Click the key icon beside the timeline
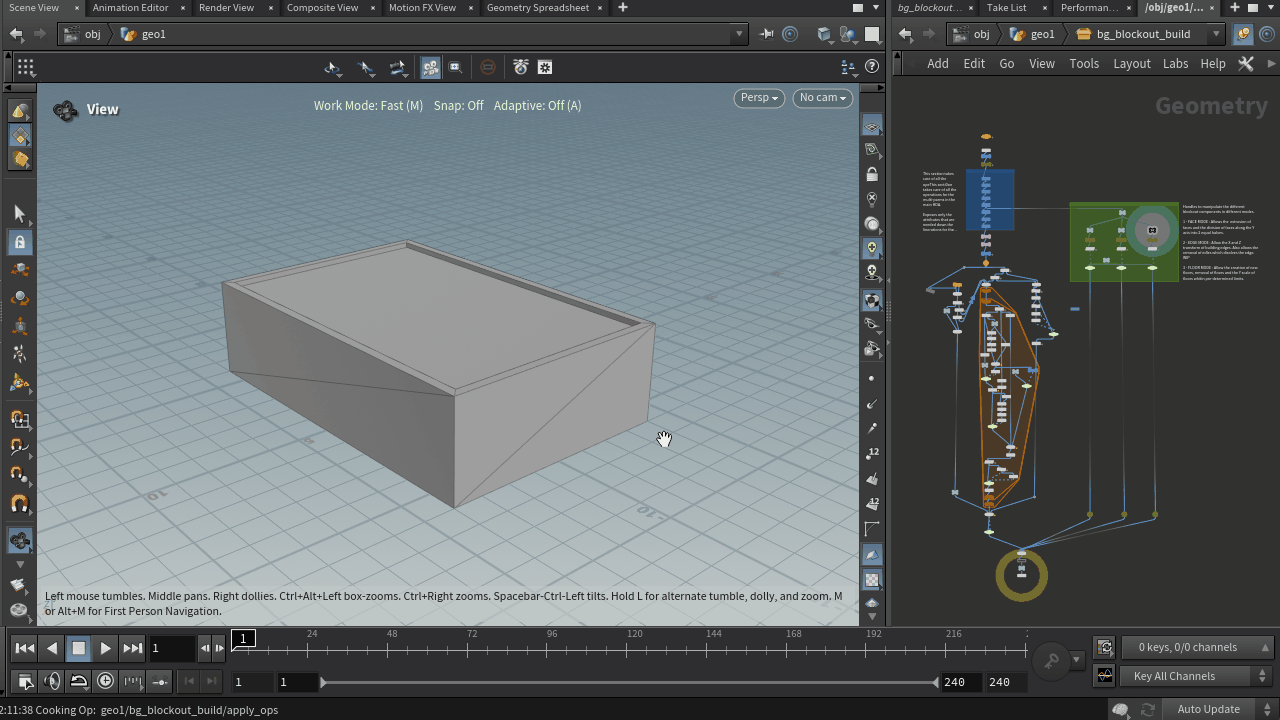Image resolution: width=1280 pixels, height=720 pixels. coord(1051,660)
